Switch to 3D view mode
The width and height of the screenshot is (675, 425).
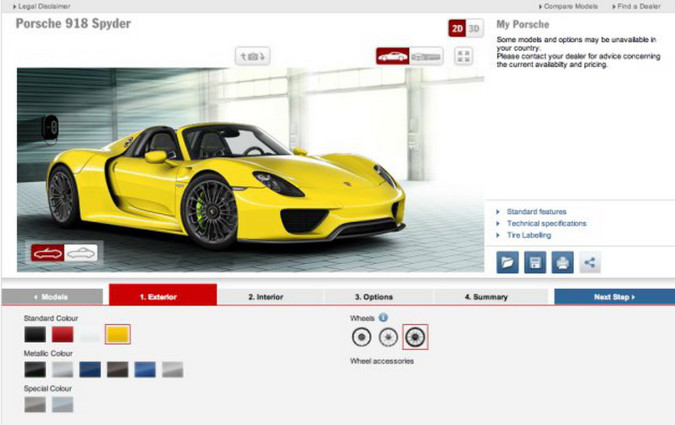click(x=475, y=28)
